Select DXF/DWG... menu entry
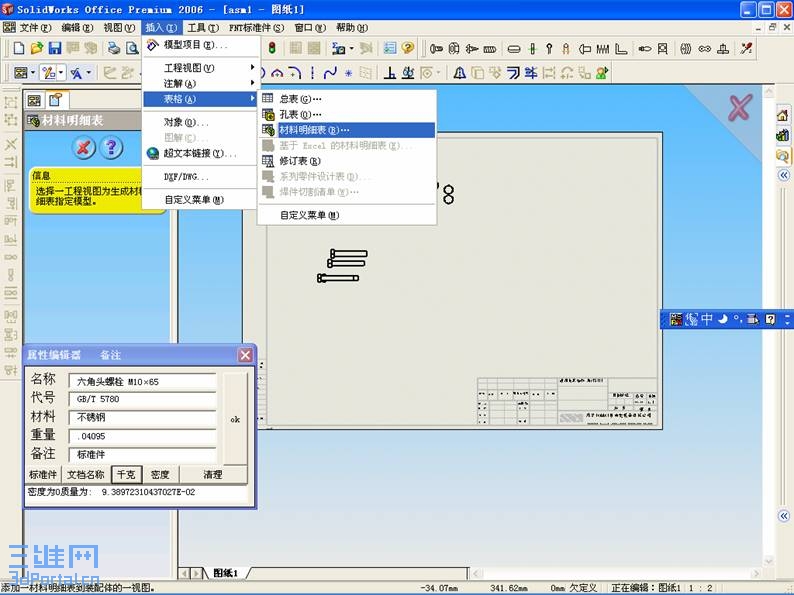Image resolution: width=794 pixels, height=595 pixels. click(x=201, y=177)
